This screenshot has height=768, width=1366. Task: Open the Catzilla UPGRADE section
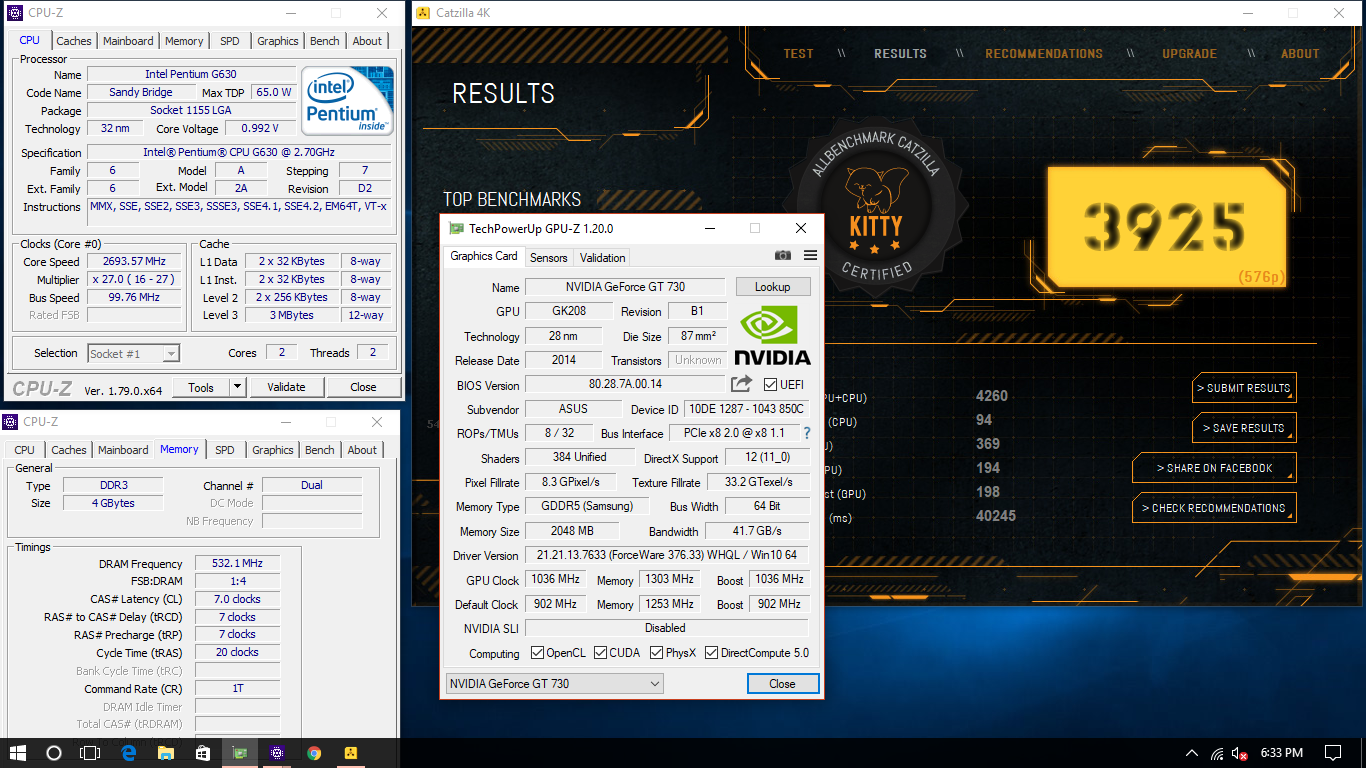tap(1189, 54)
